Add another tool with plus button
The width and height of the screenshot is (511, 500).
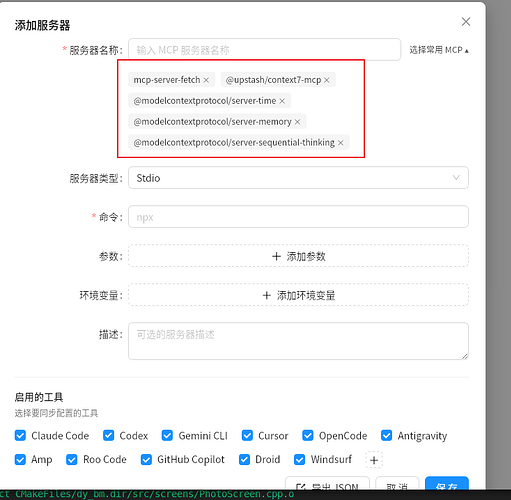[374, 460]
